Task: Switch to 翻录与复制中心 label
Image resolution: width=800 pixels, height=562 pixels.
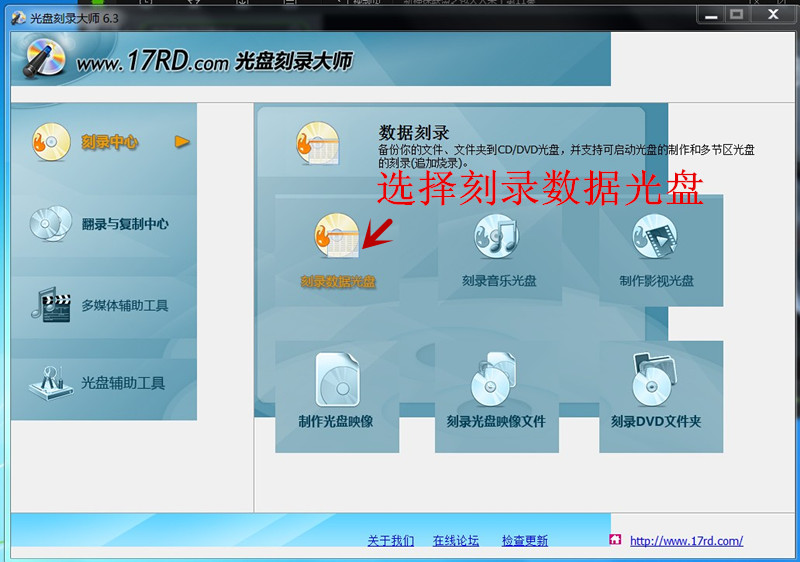Action: [125, 224]
